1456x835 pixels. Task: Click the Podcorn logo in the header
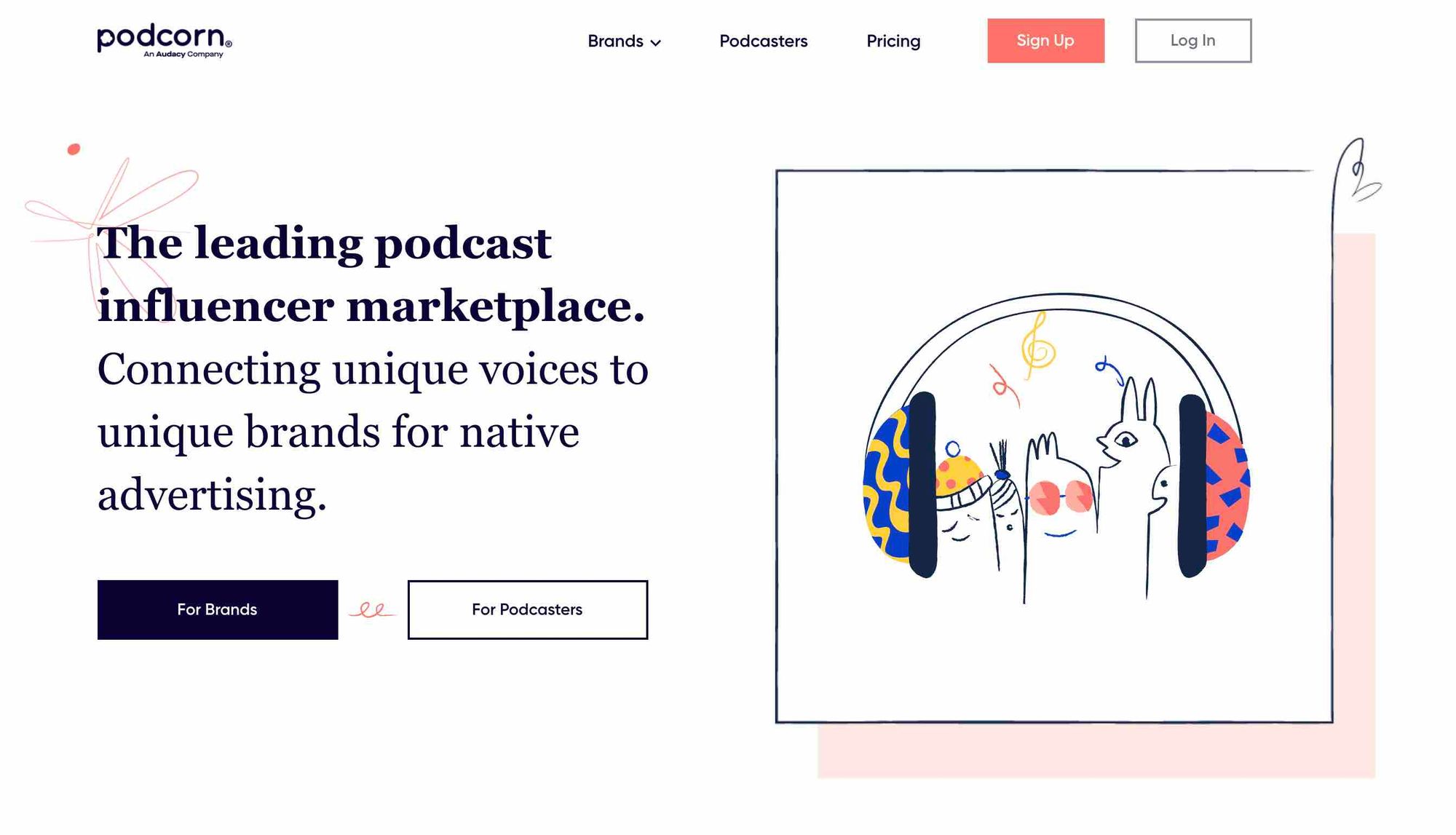pyautogui.click(x=162, y=40)
